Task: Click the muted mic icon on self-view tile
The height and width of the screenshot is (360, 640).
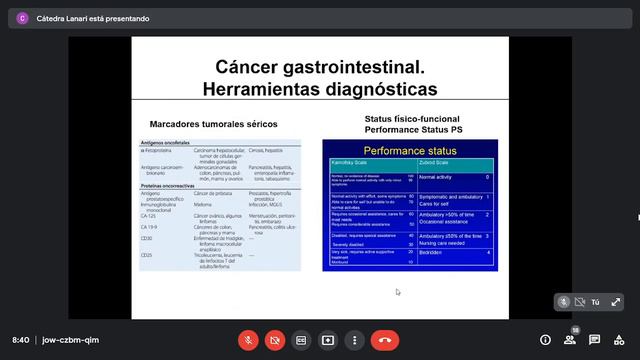Action: coord(564,302)
